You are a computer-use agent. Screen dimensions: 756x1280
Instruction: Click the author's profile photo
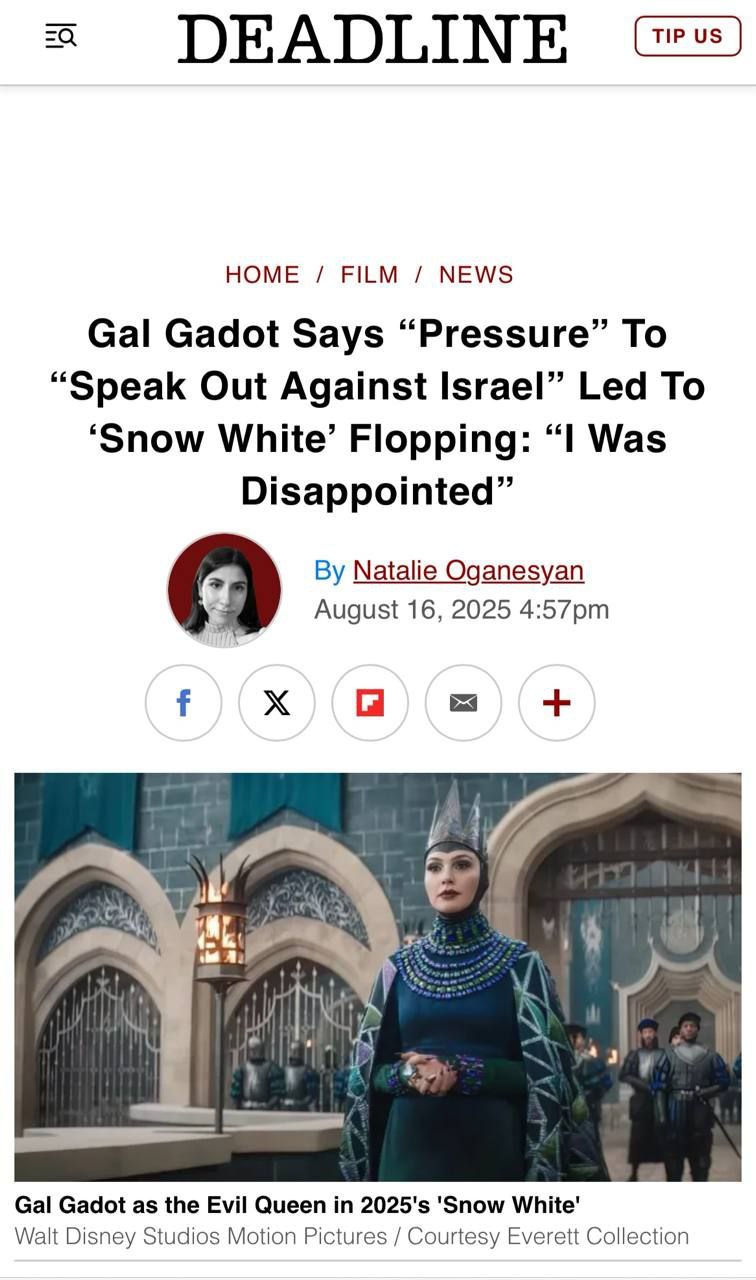pyautogui.click(x=224, y=590)
